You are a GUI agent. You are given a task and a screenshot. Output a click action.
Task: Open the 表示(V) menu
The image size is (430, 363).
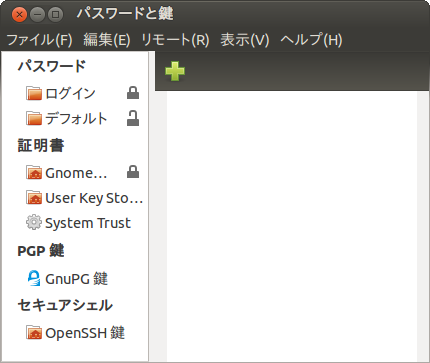(x=245, y=40)
